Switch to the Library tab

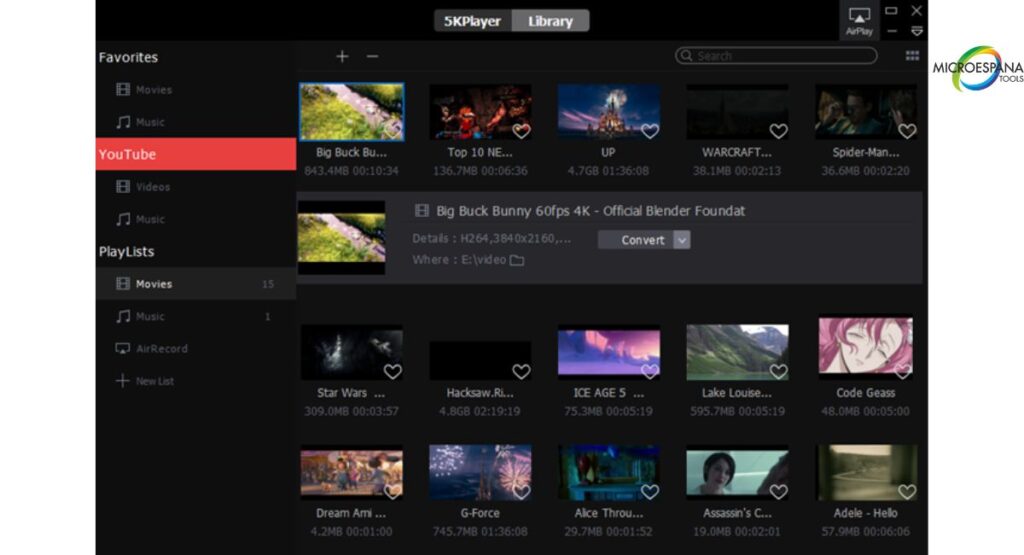click(550, 21)
